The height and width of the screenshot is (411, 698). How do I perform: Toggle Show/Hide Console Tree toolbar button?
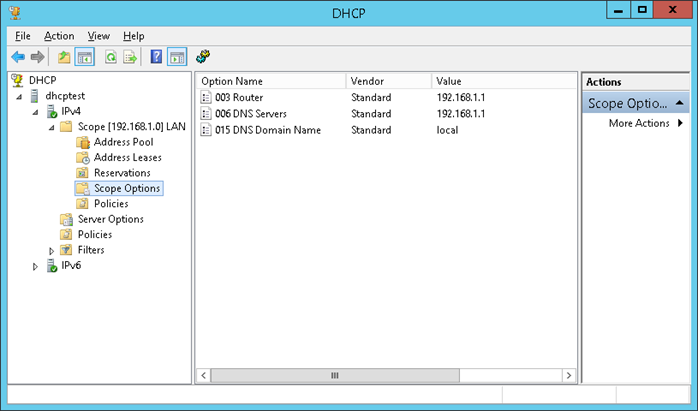pyautogui.click(x=85, y=57)
